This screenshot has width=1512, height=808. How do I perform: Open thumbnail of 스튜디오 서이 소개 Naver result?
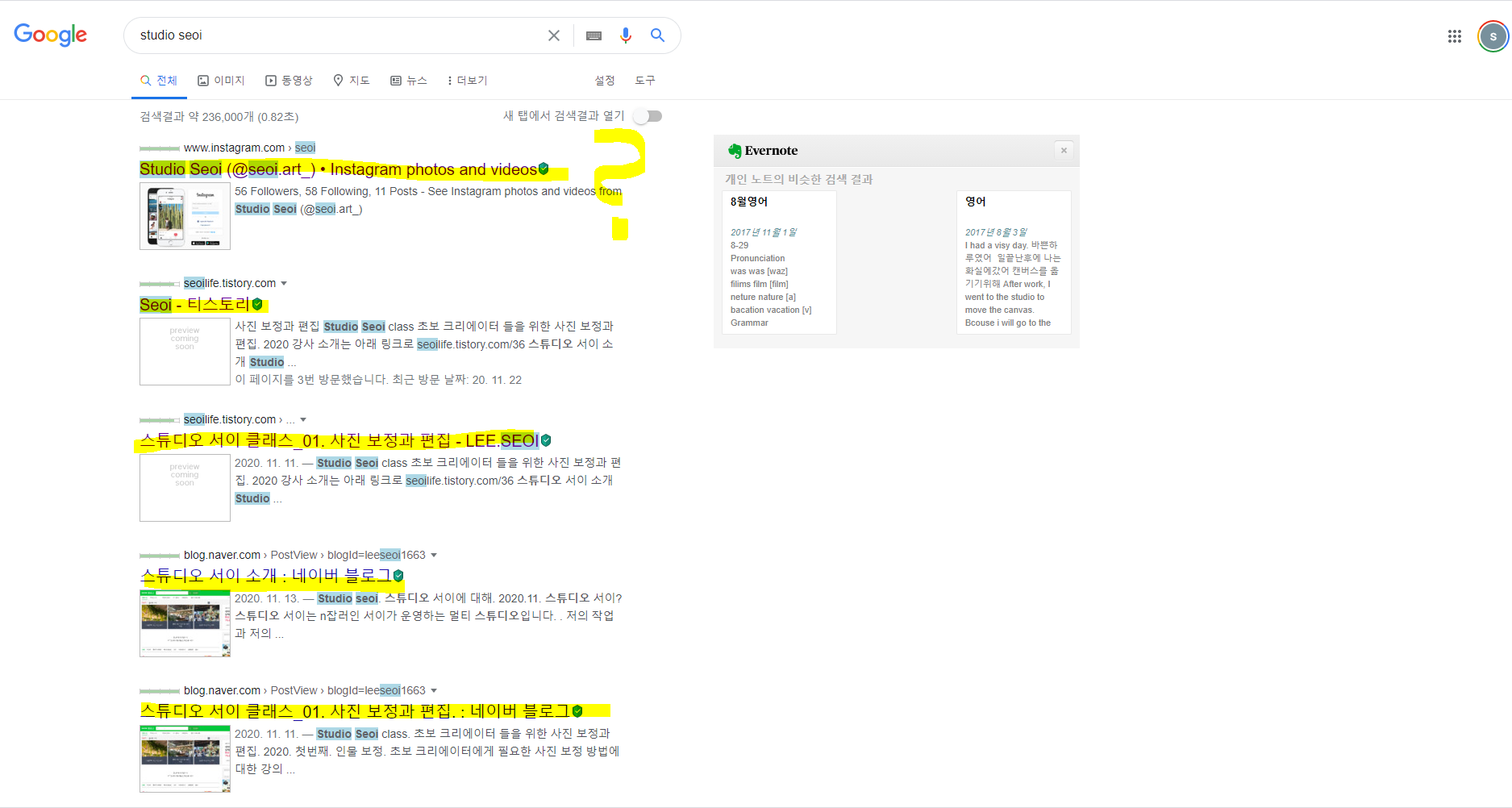point(185,623)
